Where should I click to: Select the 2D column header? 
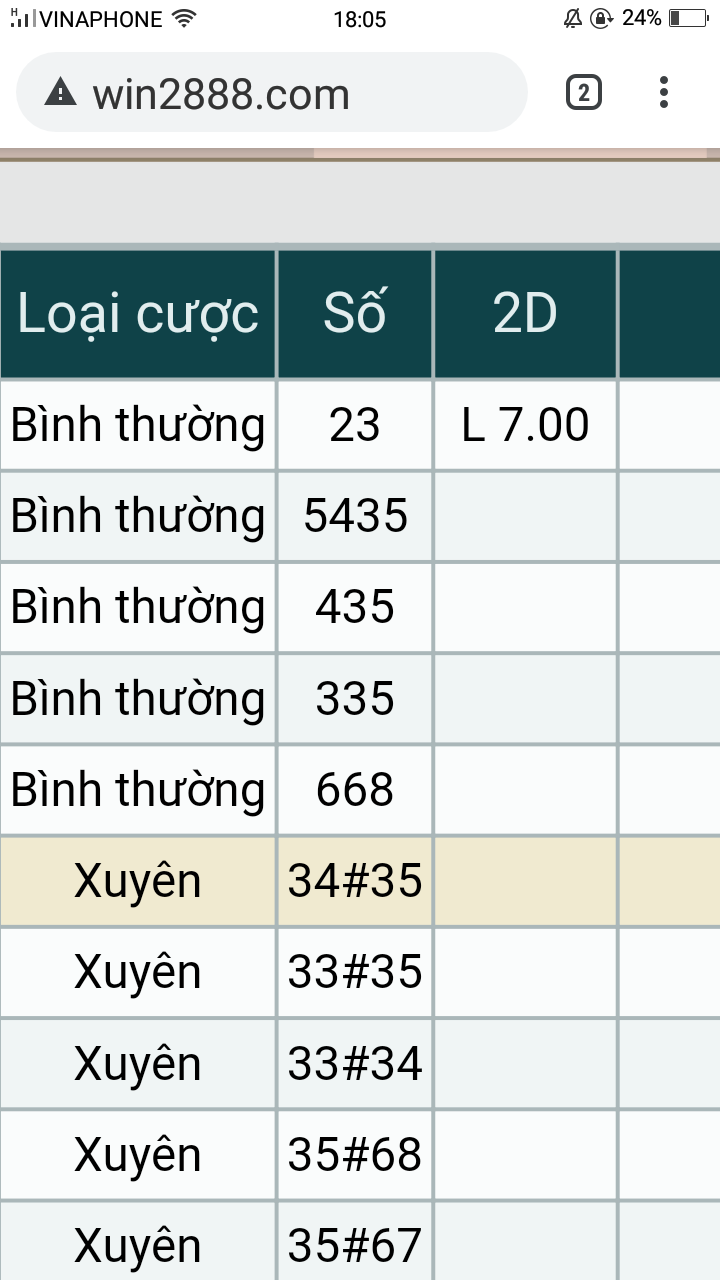pyautogui.click(x=526, y=314)
